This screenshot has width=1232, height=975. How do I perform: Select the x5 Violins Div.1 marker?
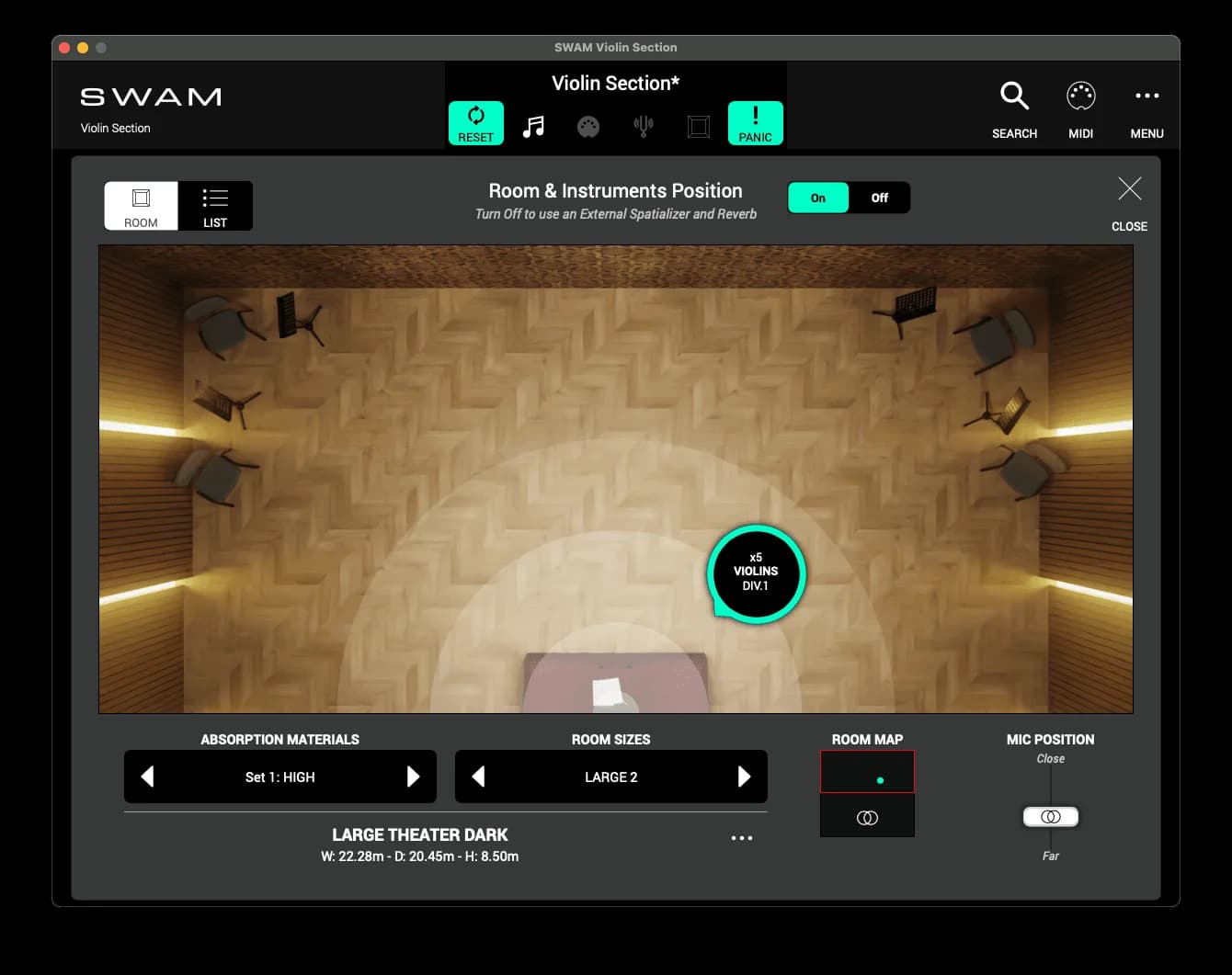click(x=756, y=573)
